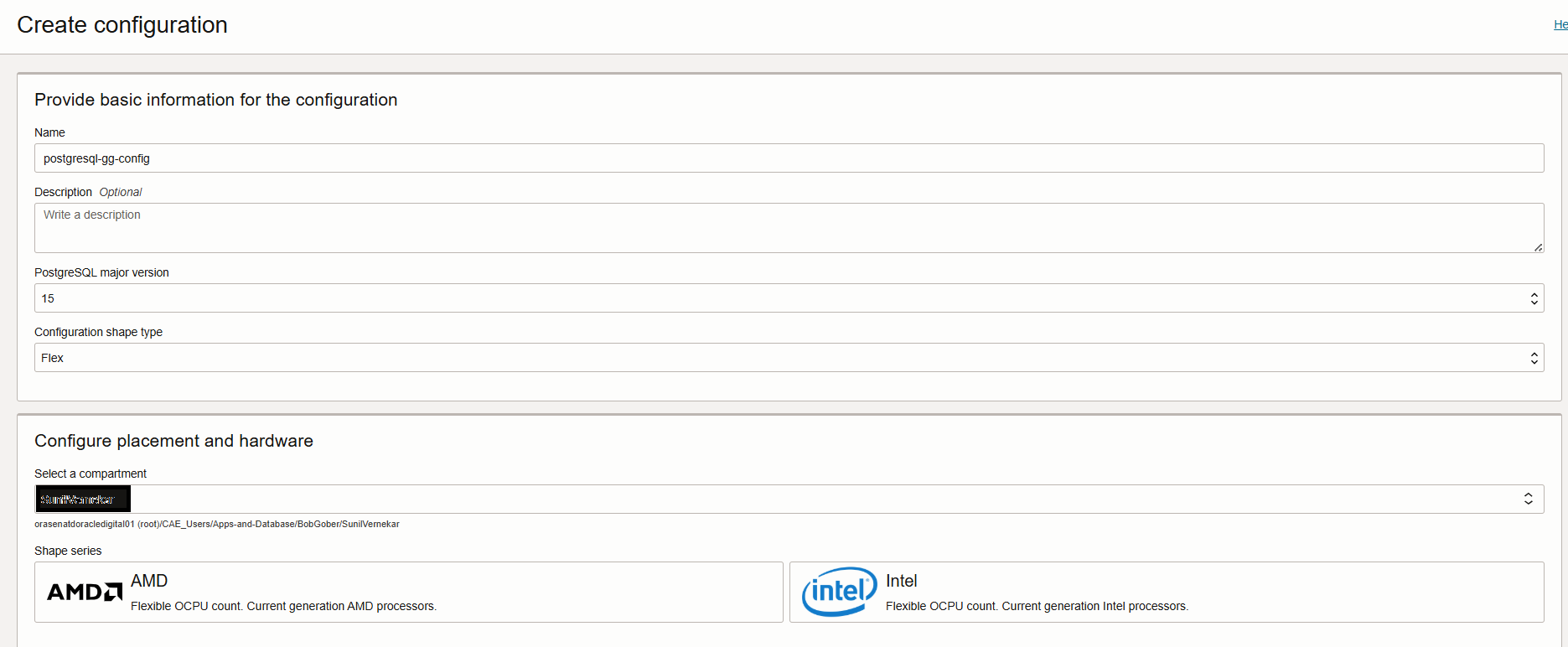Click the Flexible OCPU Intel processors description
Screen dimensions: 1568x647
point(1037,606)
